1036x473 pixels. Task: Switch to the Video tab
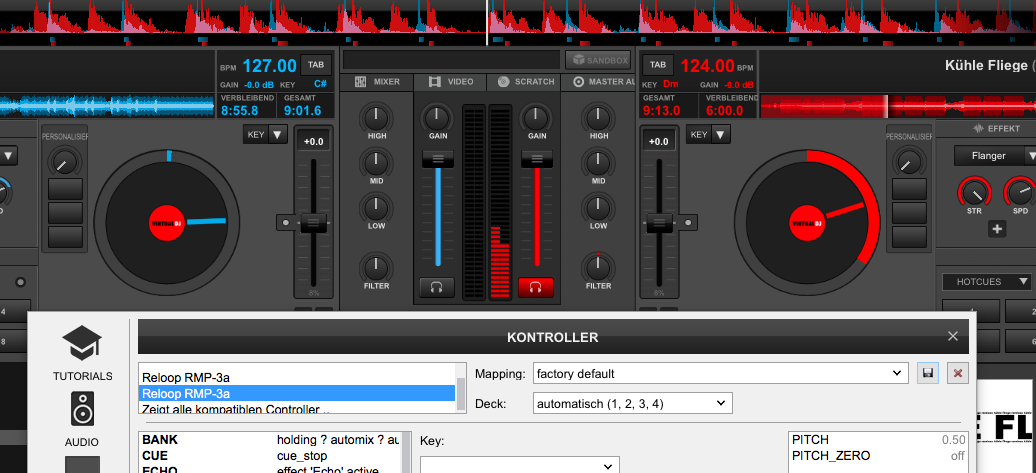(x=451, y=82)
